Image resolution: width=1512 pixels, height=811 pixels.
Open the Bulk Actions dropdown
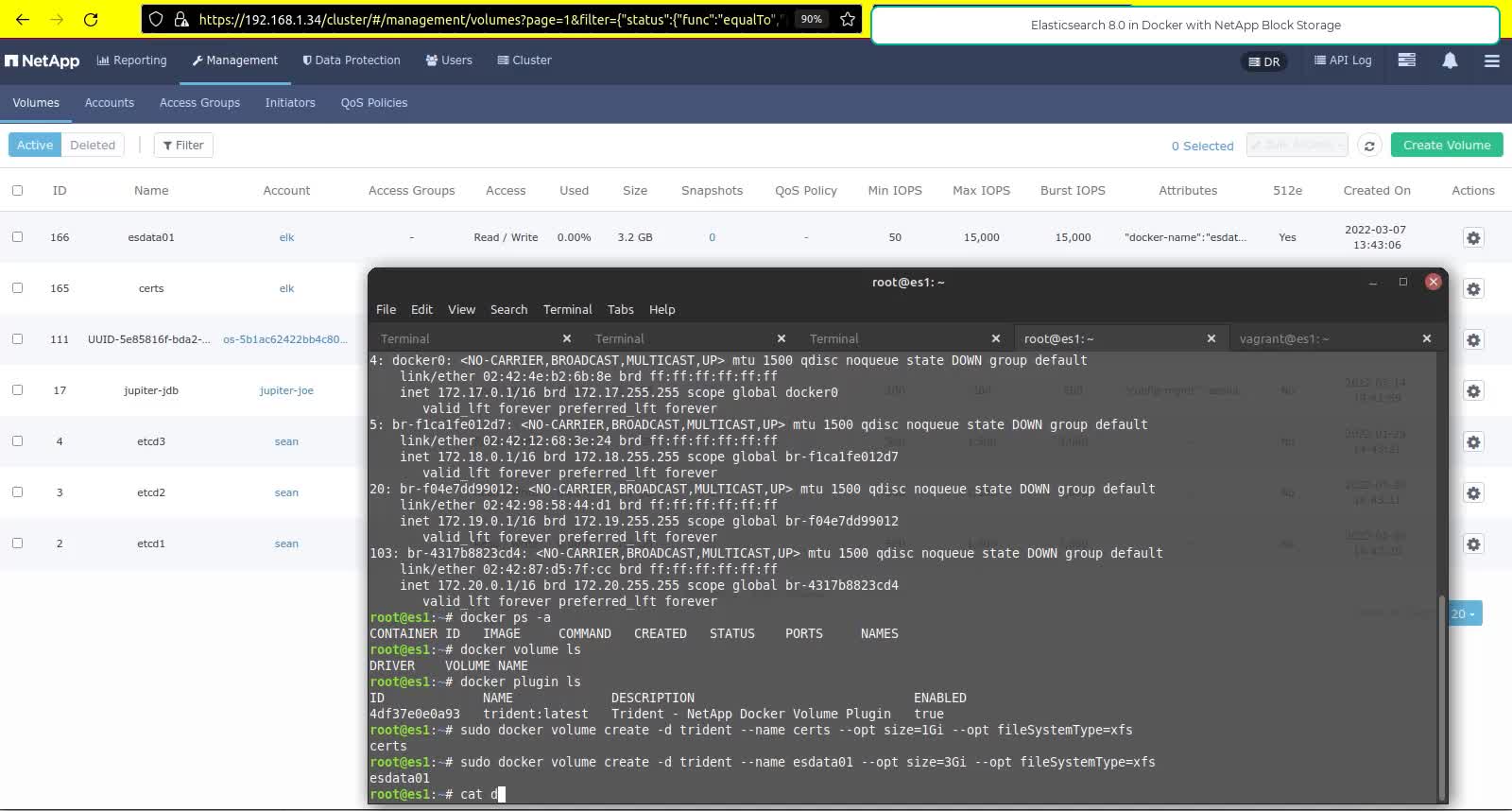[1297, 145]
